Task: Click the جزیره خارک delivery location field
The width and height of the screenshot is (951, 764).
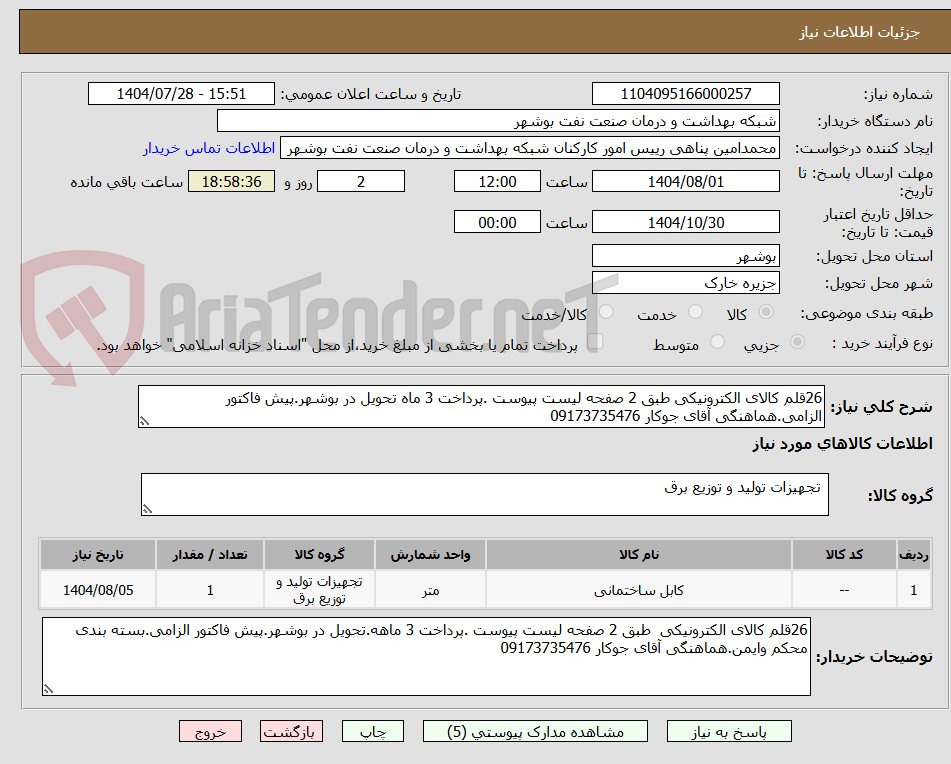Action: (x=685, y=282)
